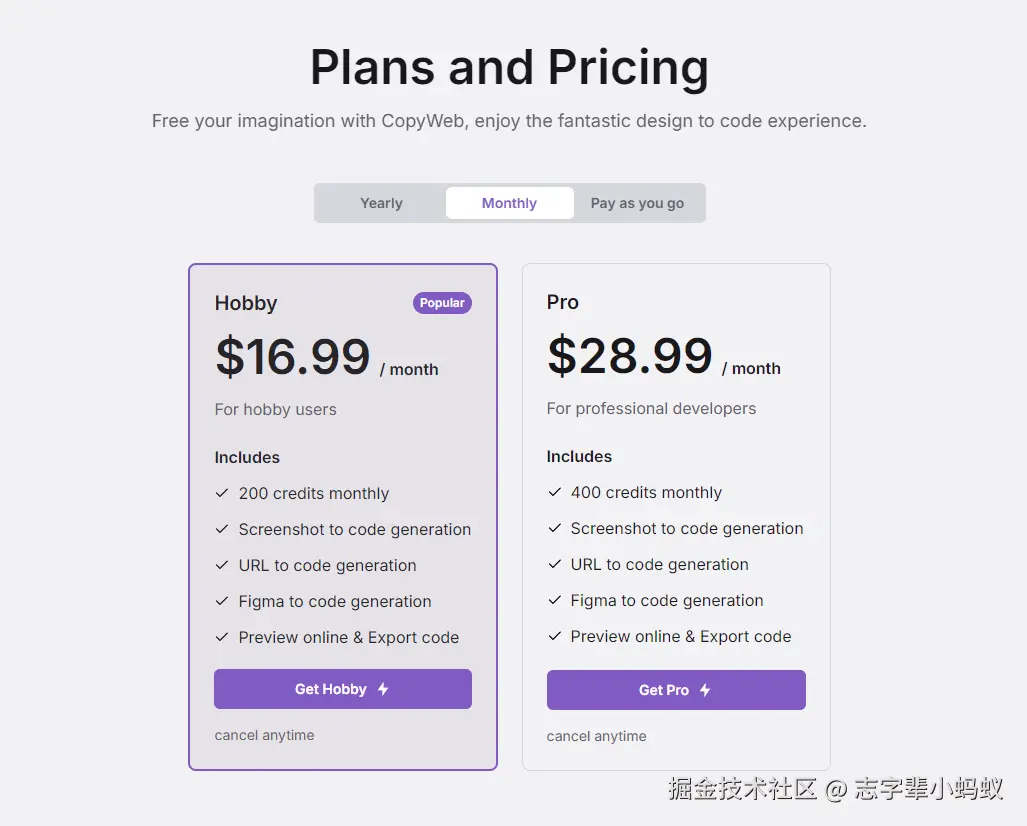1027x826 pixels.
Task: Click checkmark beside Pro 400 credits monthly
Action: (554, 492)
